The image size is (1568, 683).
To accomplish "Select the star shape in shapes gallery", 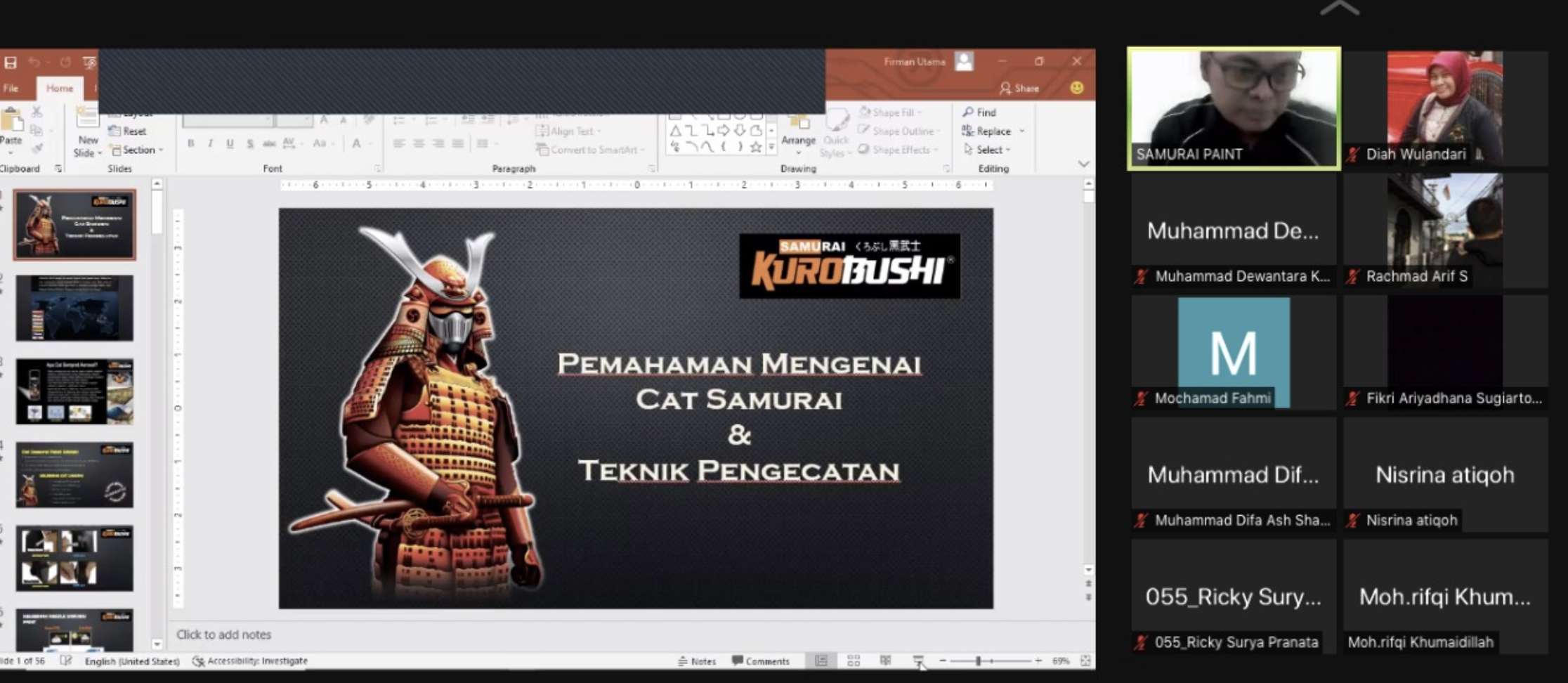I will click(756, 147).
